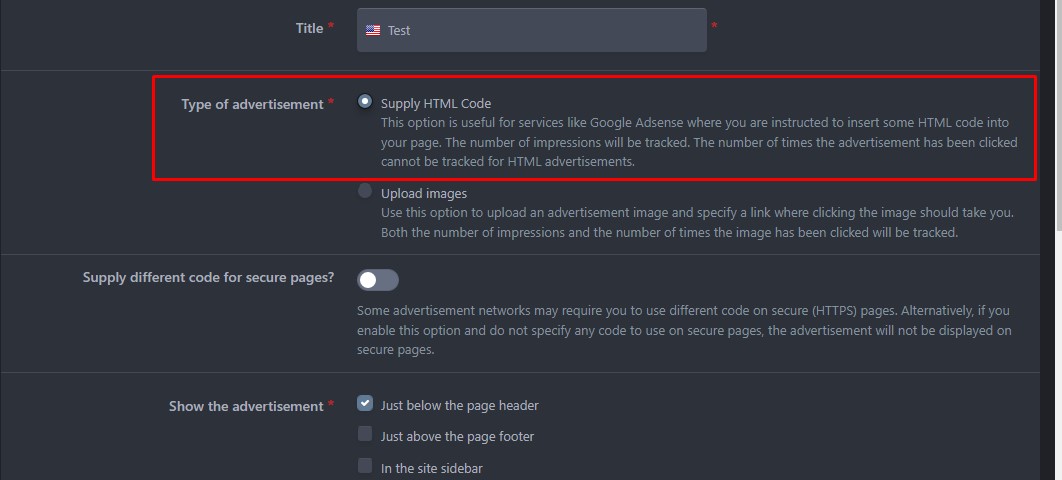This screenshot has width=1062, height=480.
Task: Click the 'Show the advertisement' label
Action: coord(246,406)
